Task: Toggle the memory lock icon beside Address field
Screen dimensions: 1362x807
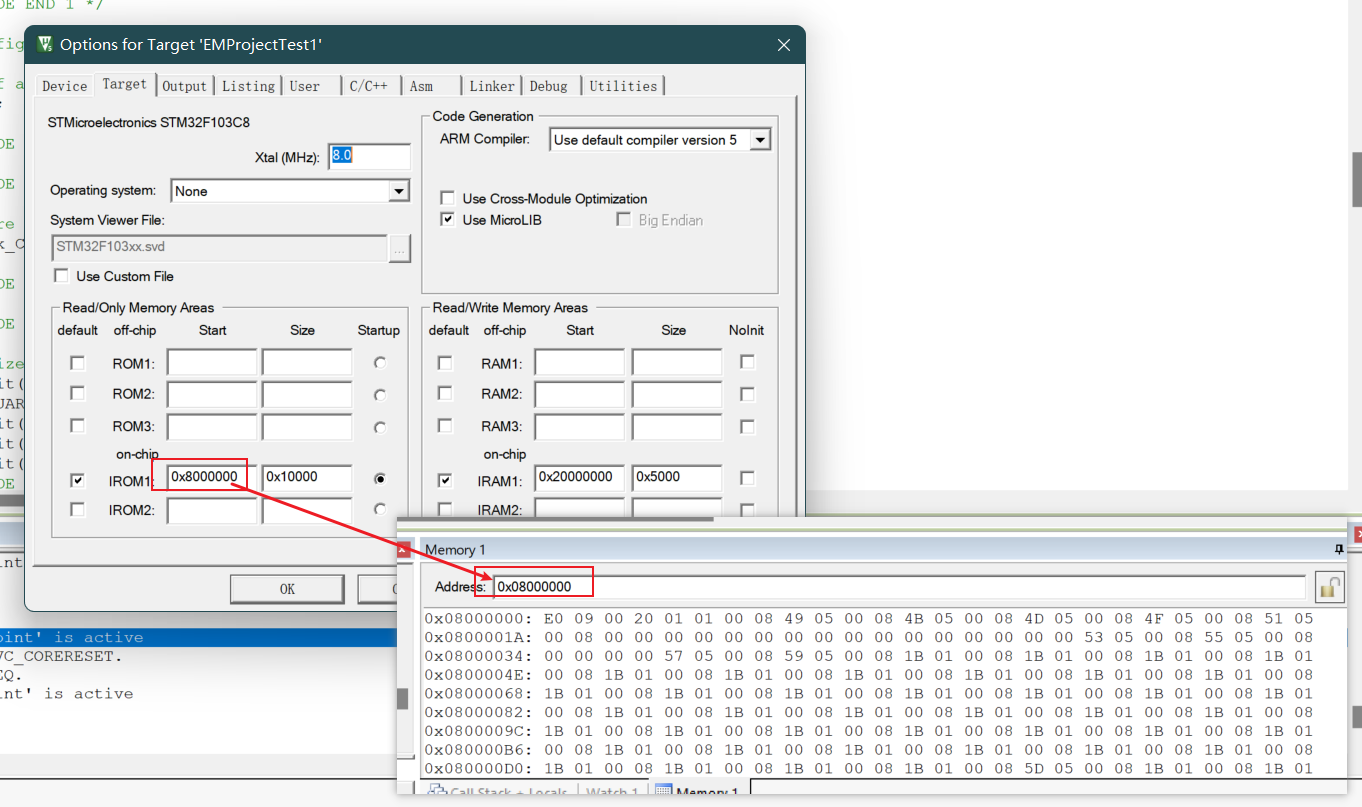Action: coord(1329,587)
